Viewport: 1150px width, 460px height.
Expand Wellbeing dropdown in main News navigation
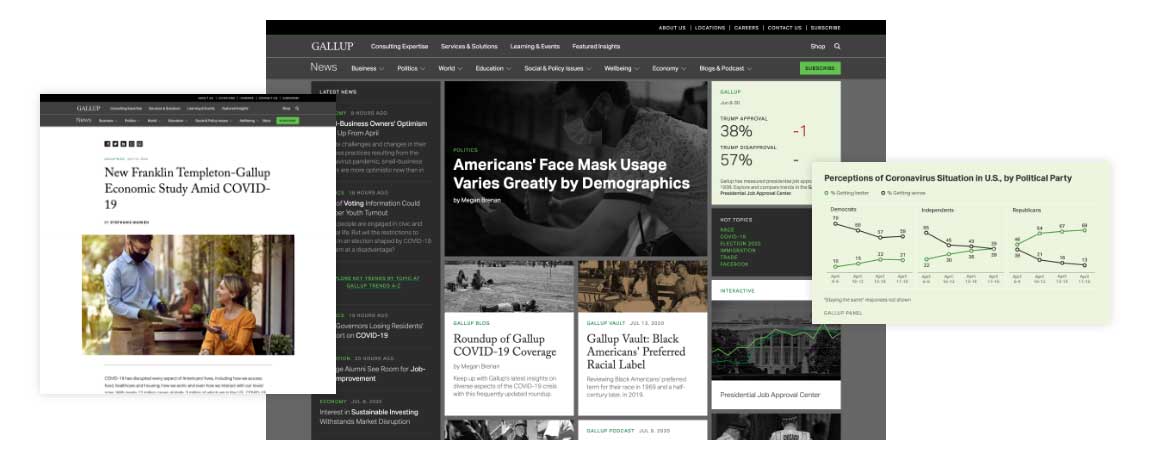click(622, 68)
